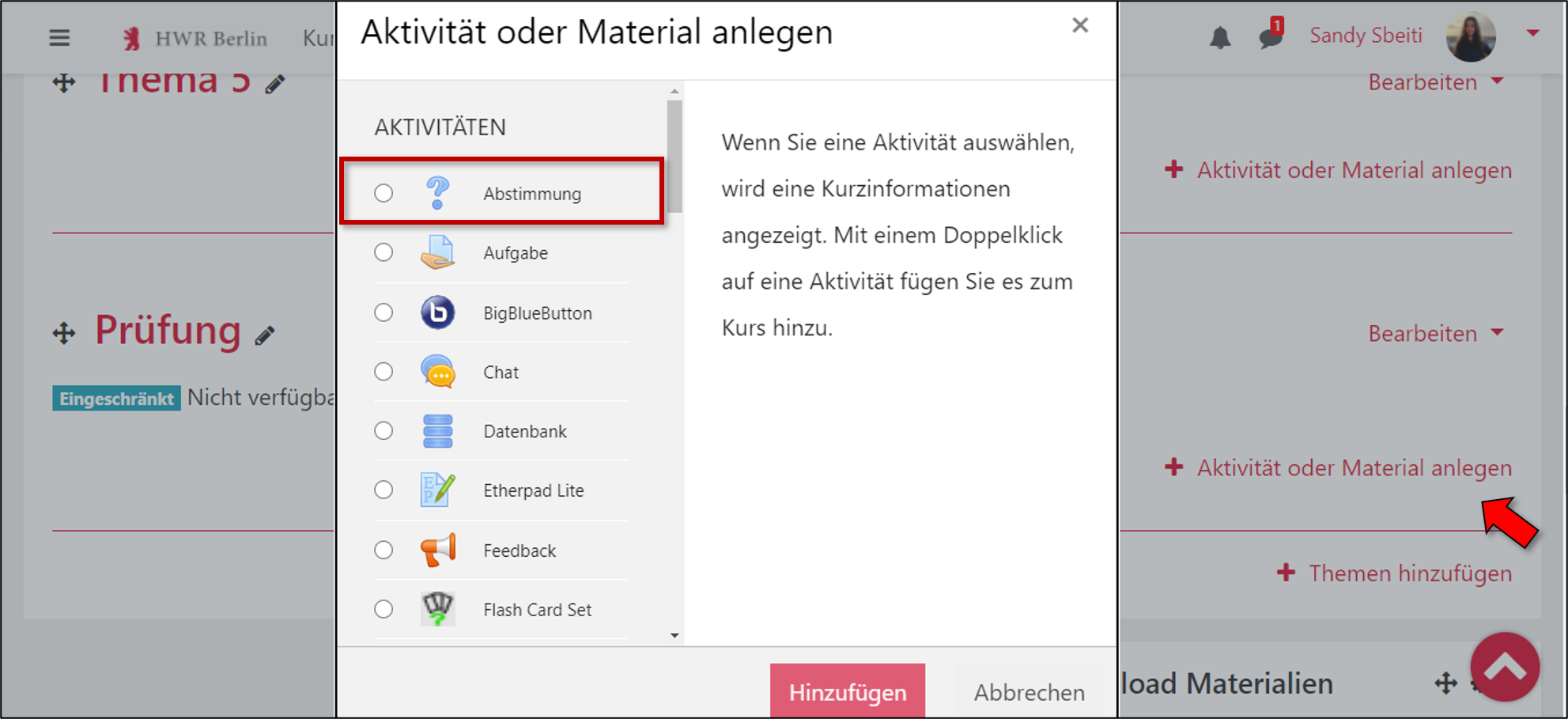Click the Flash Card Set icon
The height and width of the screenshot is (719, 1568).
click(x=438, y=609)
